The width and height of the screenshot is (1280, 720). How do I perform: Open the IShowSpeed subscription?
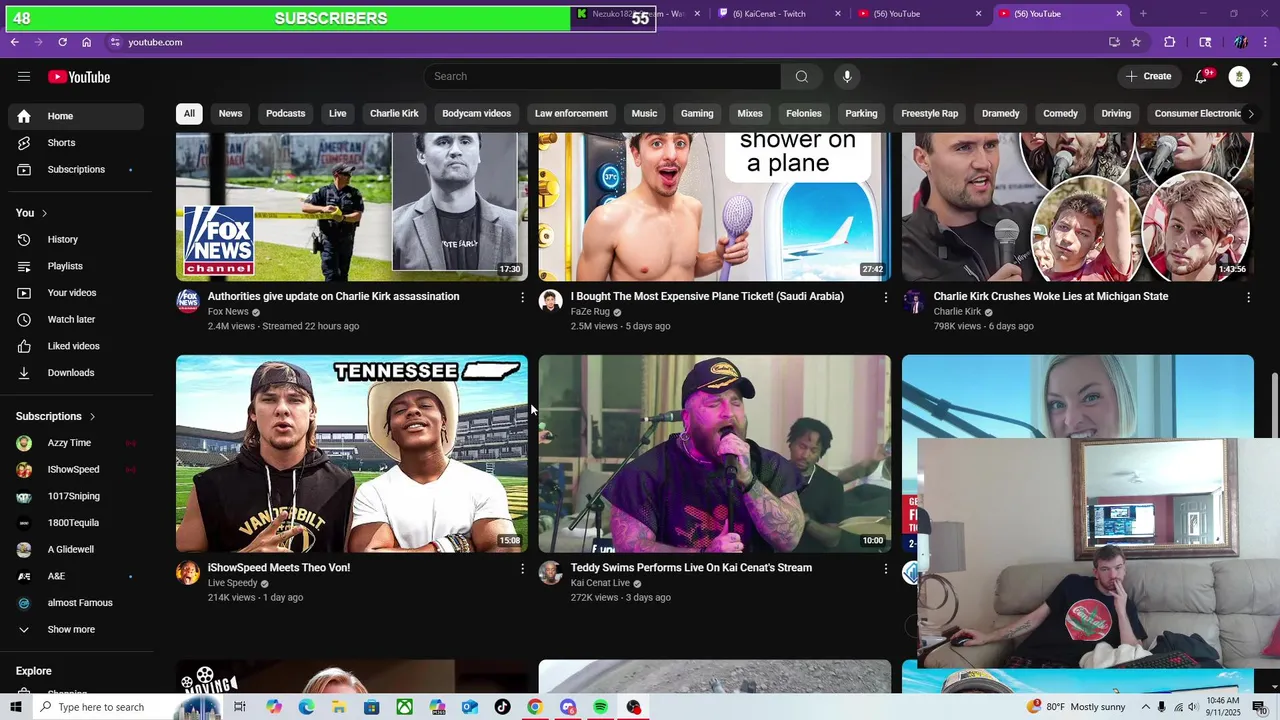[76, 470]
